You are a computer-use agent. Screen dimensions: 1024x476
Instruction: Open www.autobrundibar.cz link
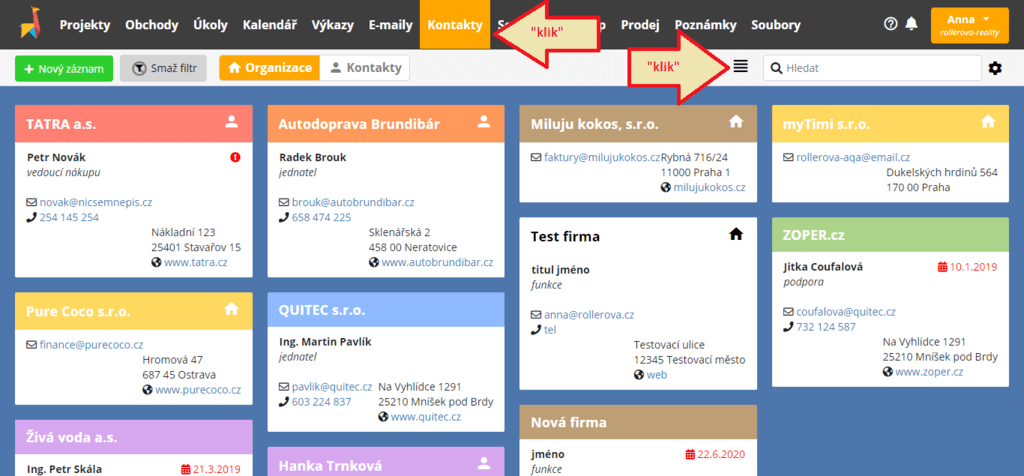coord(437,262)
